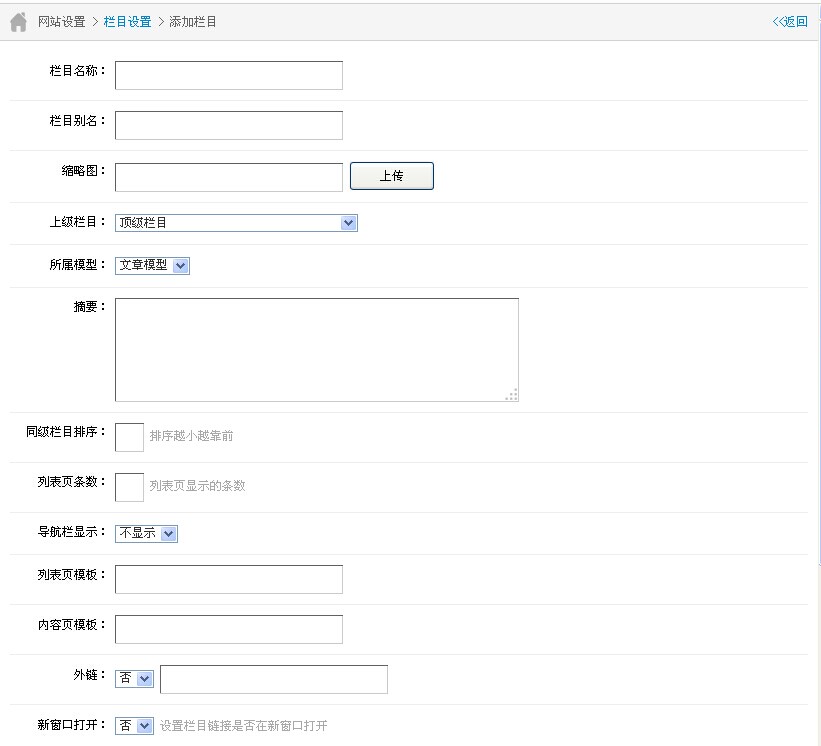
Task: Expand the 上级栏目 dropdown
Action: pos(236,222)
